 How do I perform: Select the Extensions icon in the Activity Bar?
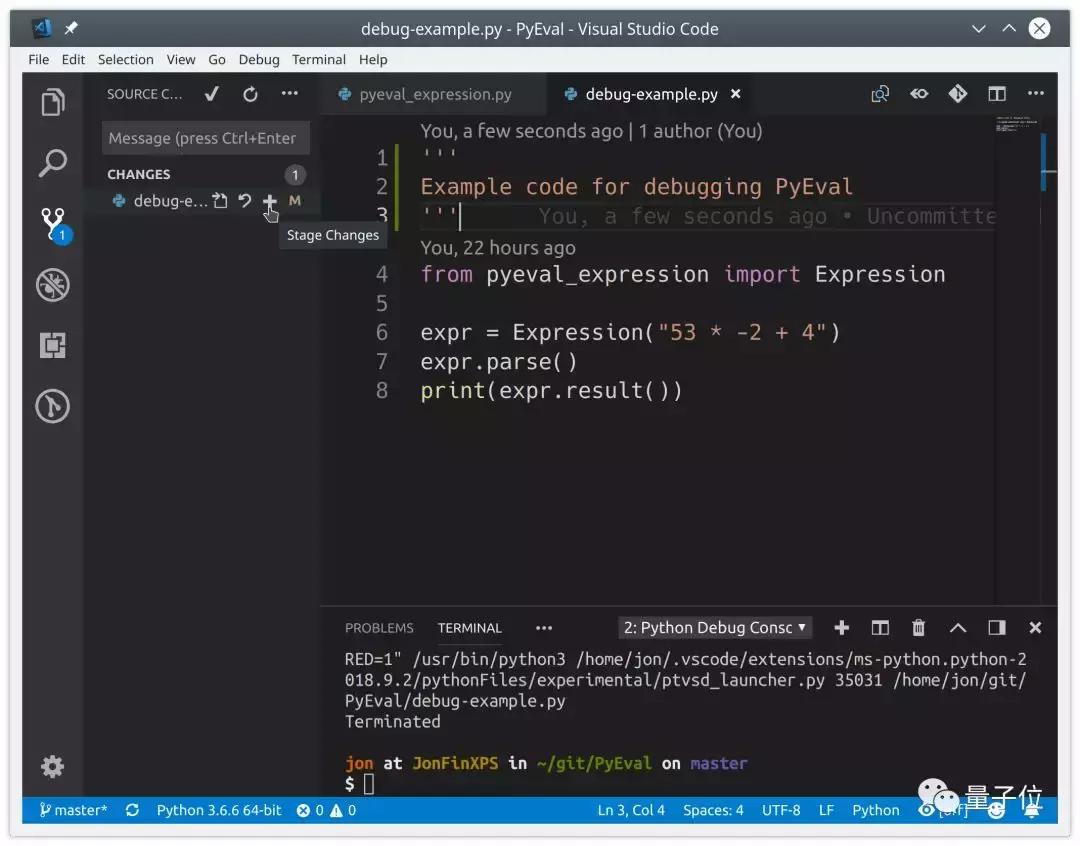coord(53,345)
